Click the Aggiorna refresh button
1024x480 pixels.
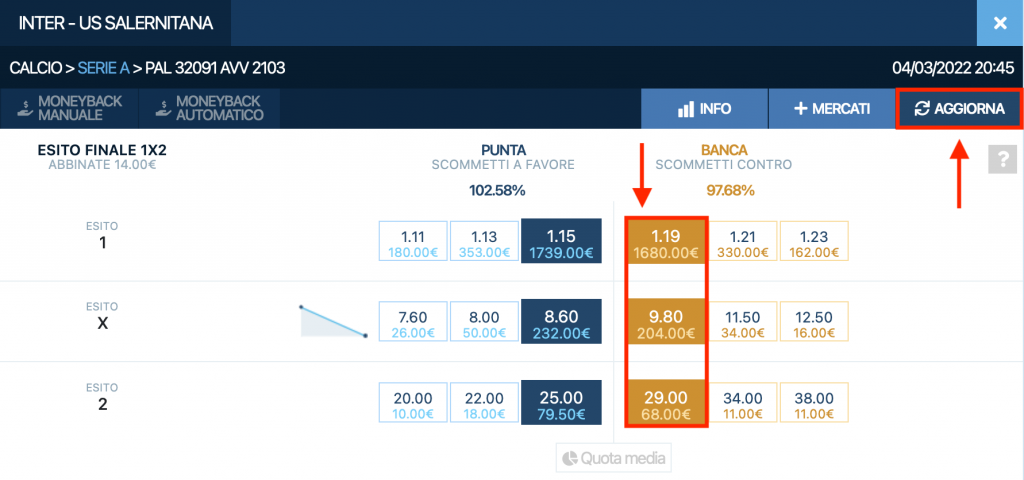[x=958, y=109]
